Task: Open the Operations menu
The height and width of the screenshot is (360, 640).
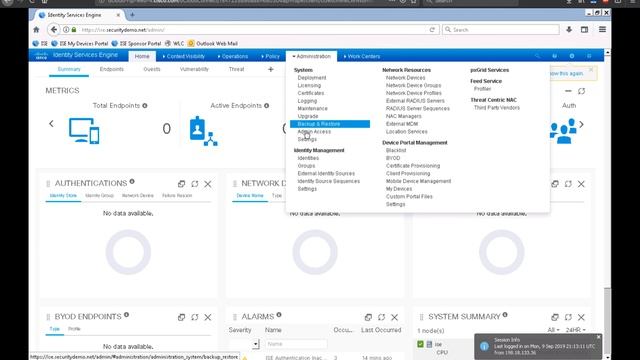Action: click(233, 56)
